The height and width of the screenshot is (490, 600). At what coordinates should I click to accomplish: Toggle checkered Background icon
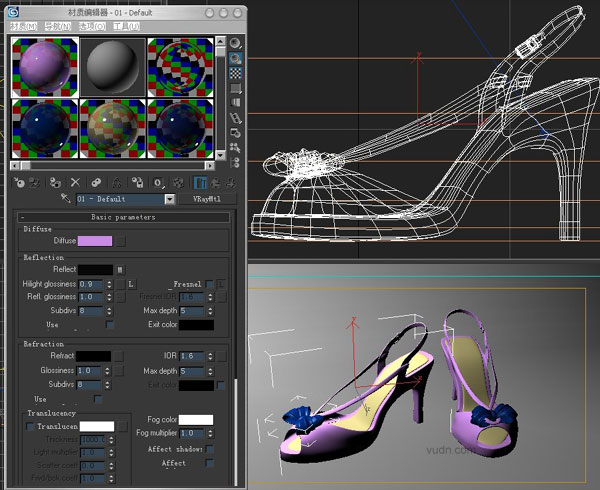(x=235, y=73)
